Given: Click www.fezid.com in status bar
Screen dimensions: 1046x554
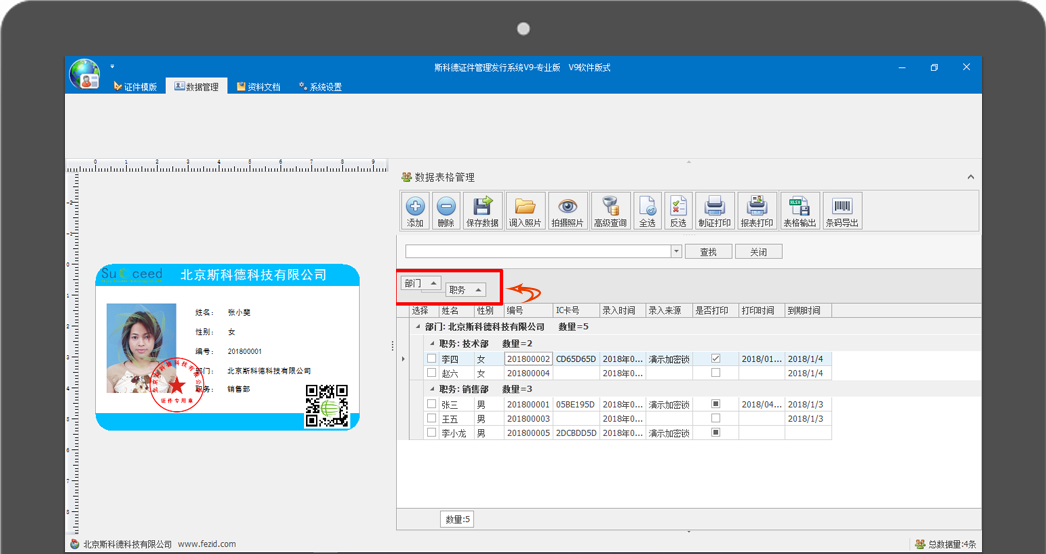Looking at the screenshot, I should 207,544.
